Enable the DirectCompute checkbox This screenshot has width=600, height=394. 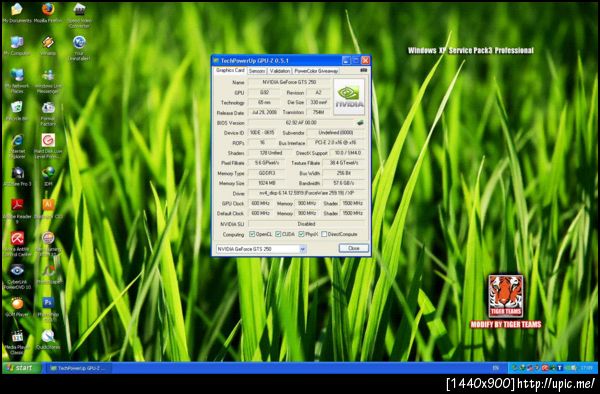coord(324,234)
